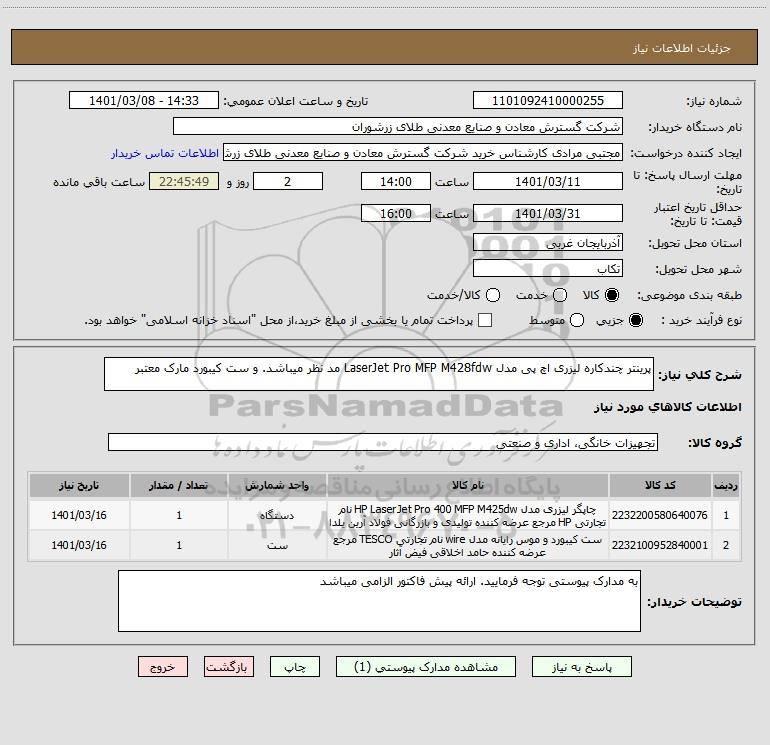770x745 pixels.
Task: Click the 1401/03/16 date in row 1
Action: pyautogui.click(x=79, y=515)
